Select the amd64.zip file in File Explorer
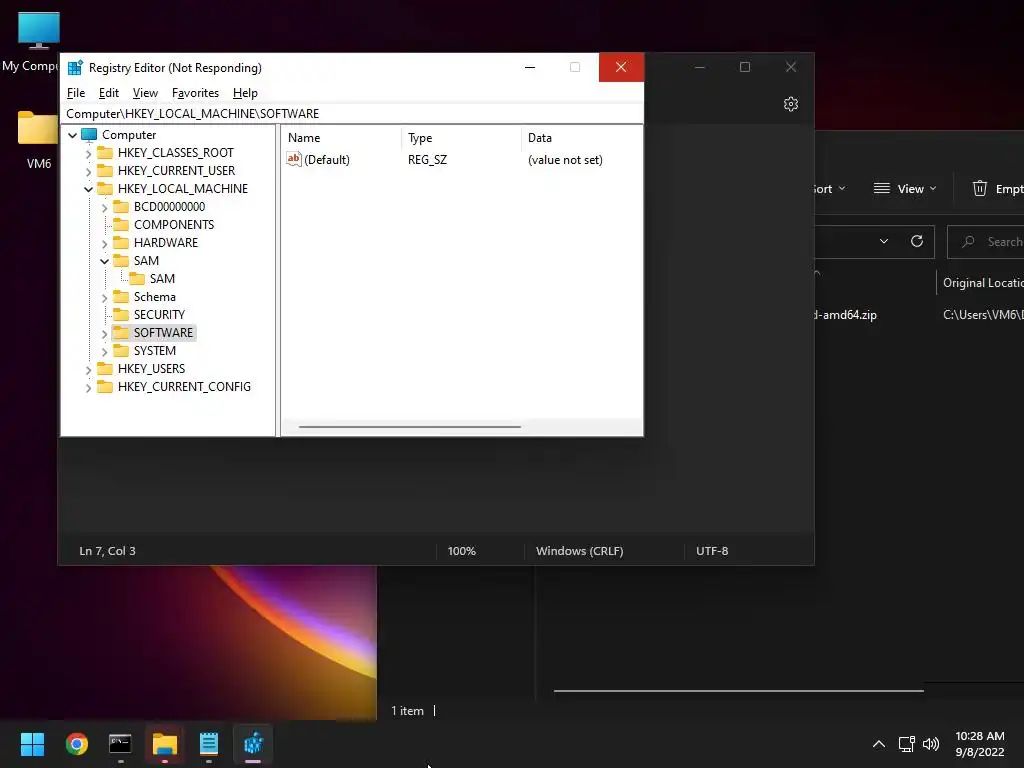 pyautogui.click(x=845, y=315)
